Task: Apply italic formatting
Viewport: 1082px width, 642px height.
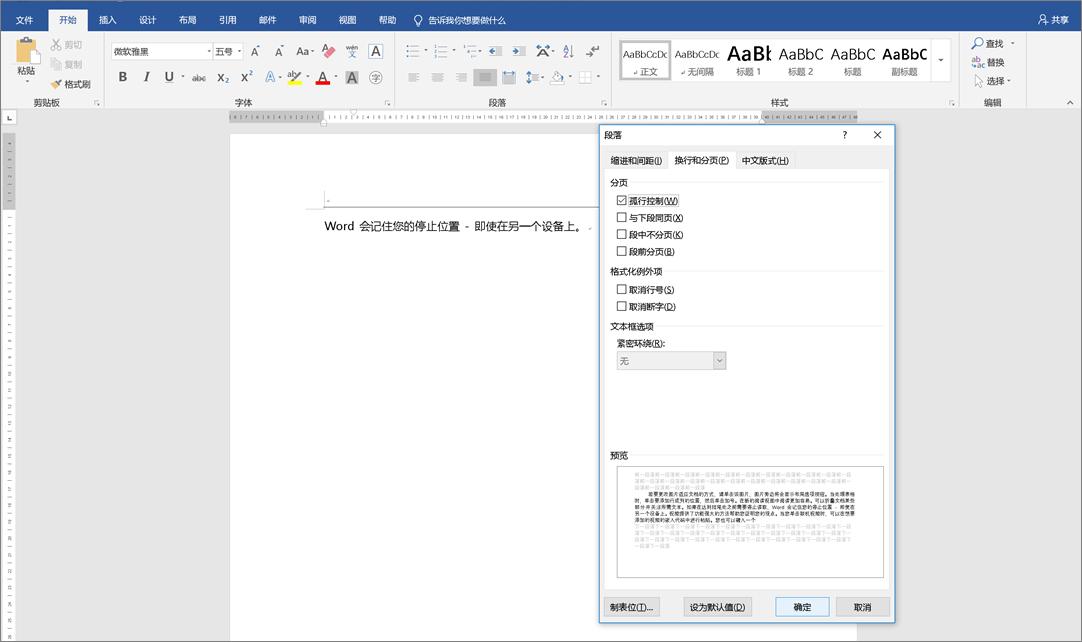Action: [146, 77]
